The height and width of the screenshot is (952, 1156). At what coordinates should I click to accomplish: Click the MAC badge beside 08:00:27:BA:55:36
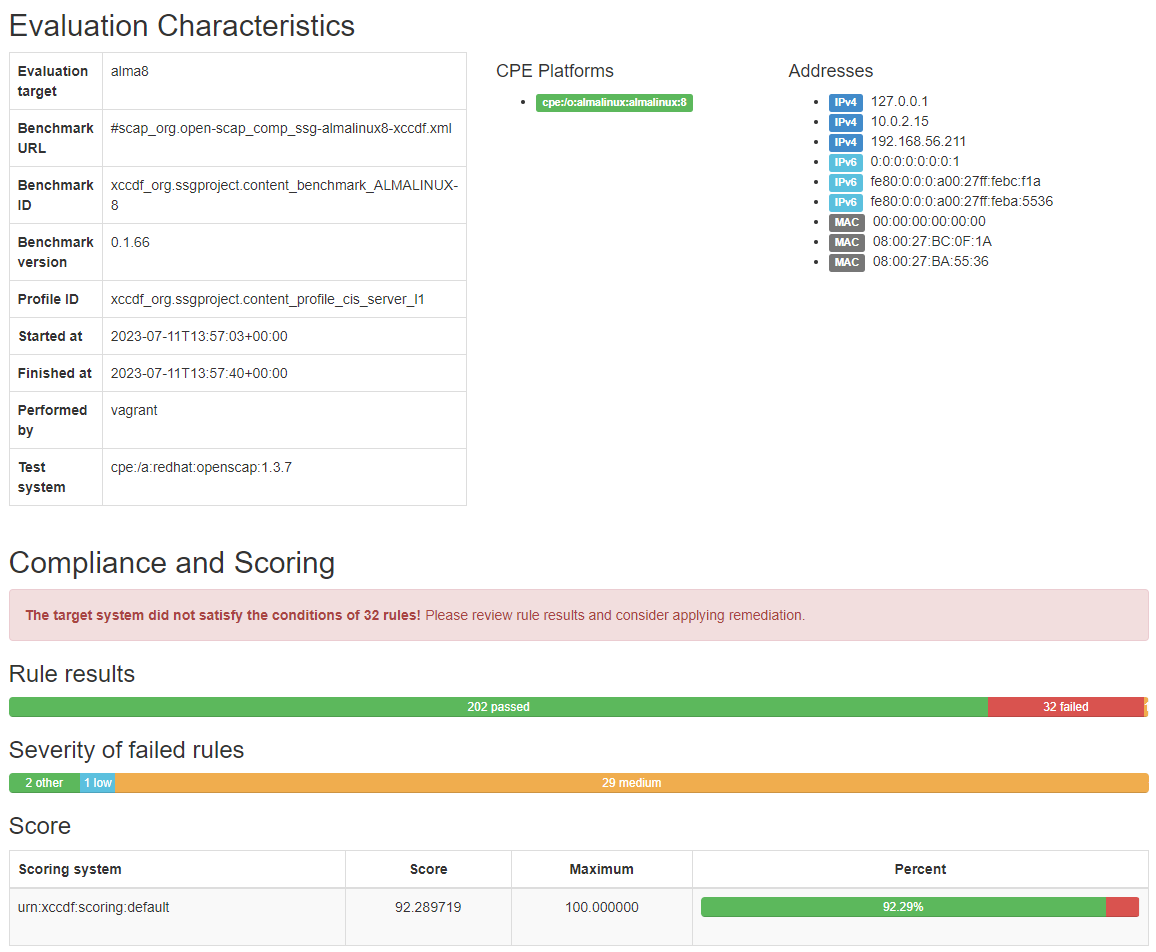(846, 263)
